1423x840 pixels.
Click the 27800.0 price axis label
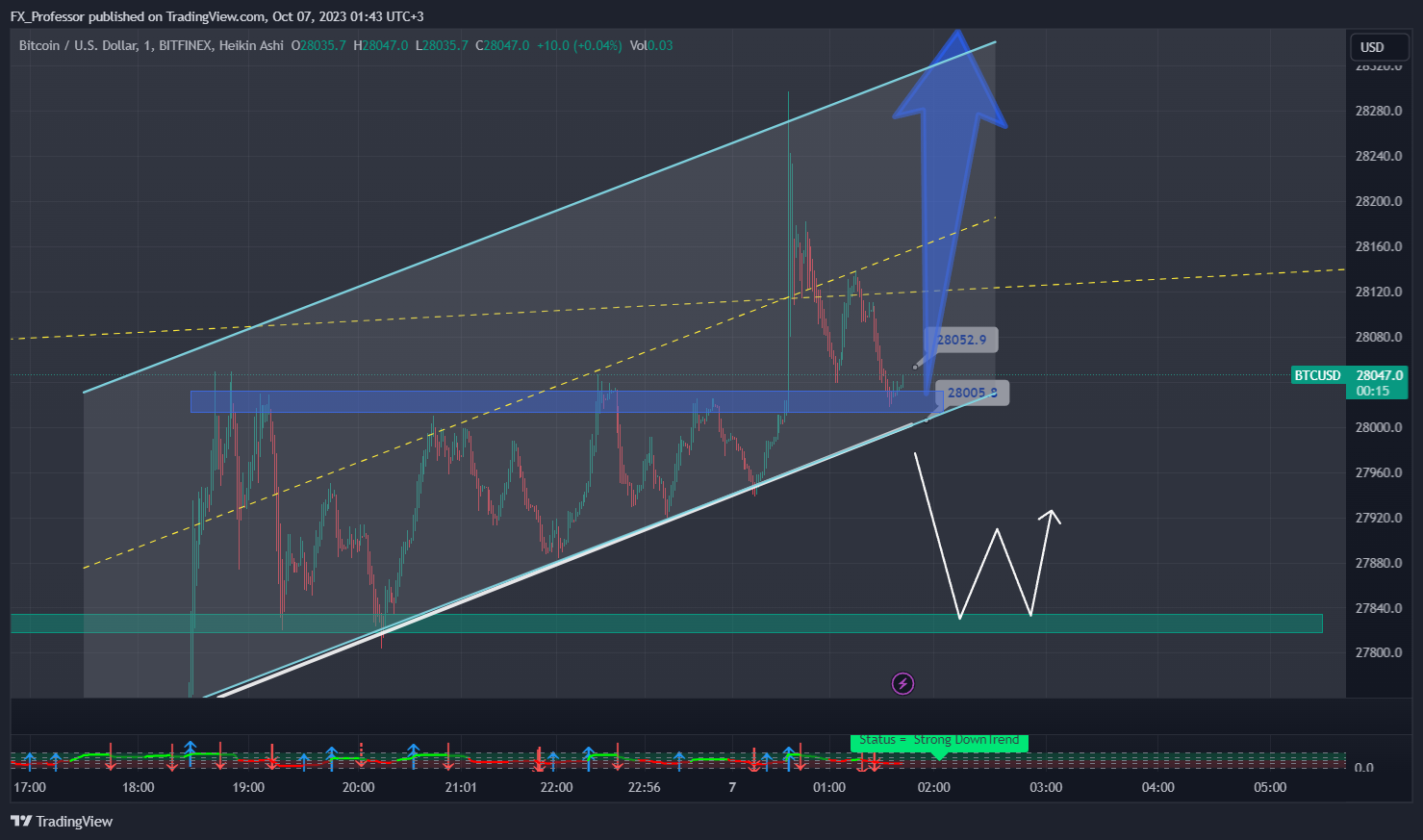[x=1379, y=652]
